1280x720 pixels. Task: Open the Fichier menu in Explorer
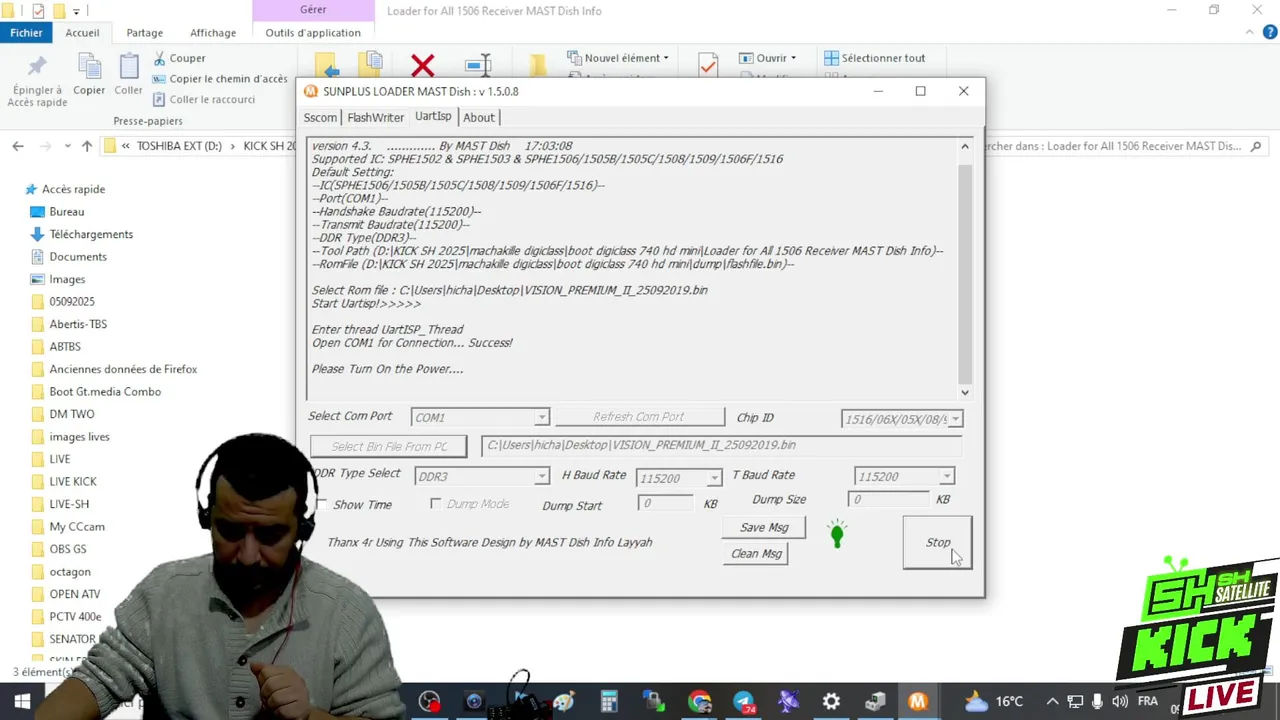tap(27, 32)
